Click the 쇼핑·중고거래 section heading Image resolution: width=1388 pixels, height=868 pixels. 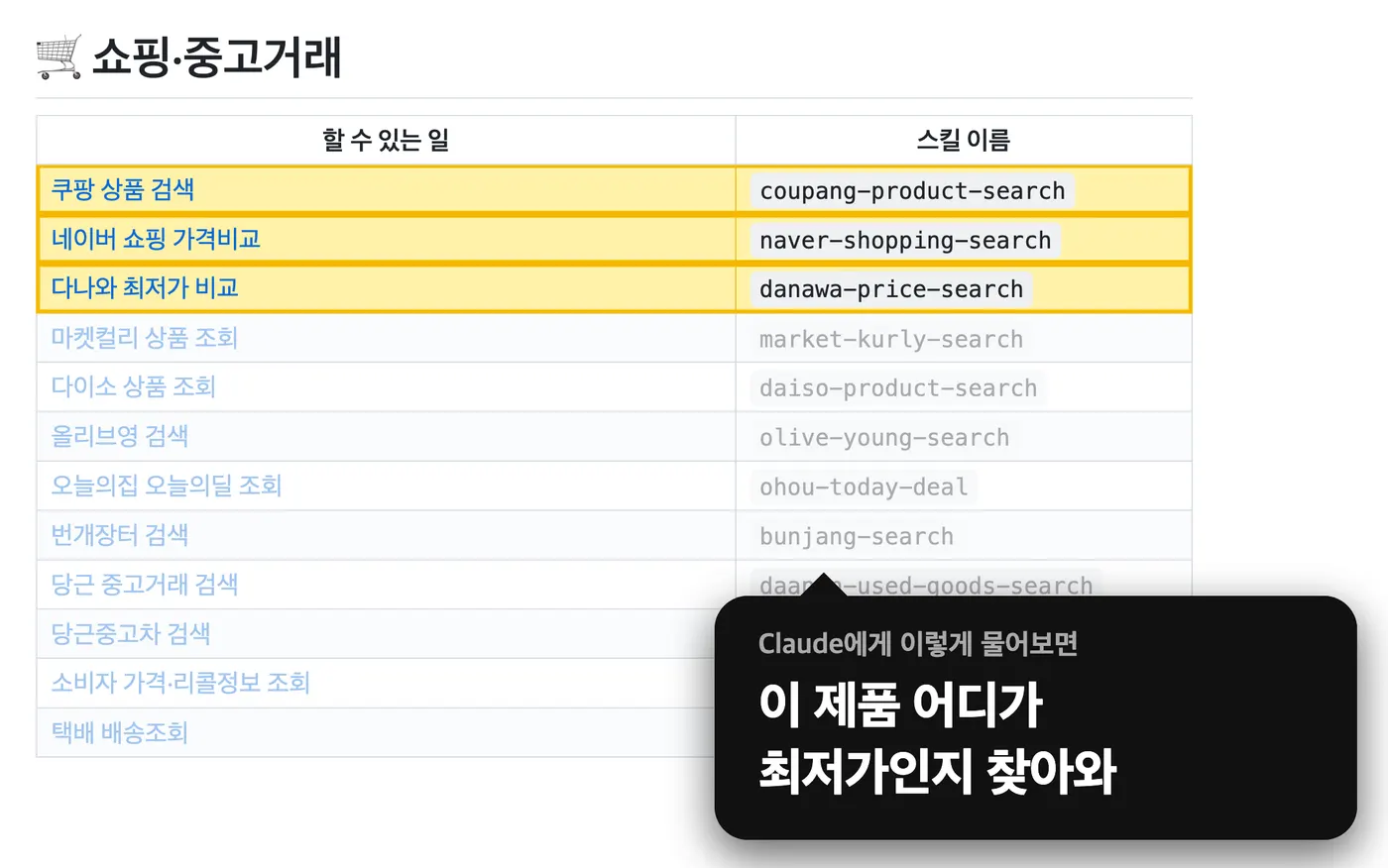click(217, 56)
